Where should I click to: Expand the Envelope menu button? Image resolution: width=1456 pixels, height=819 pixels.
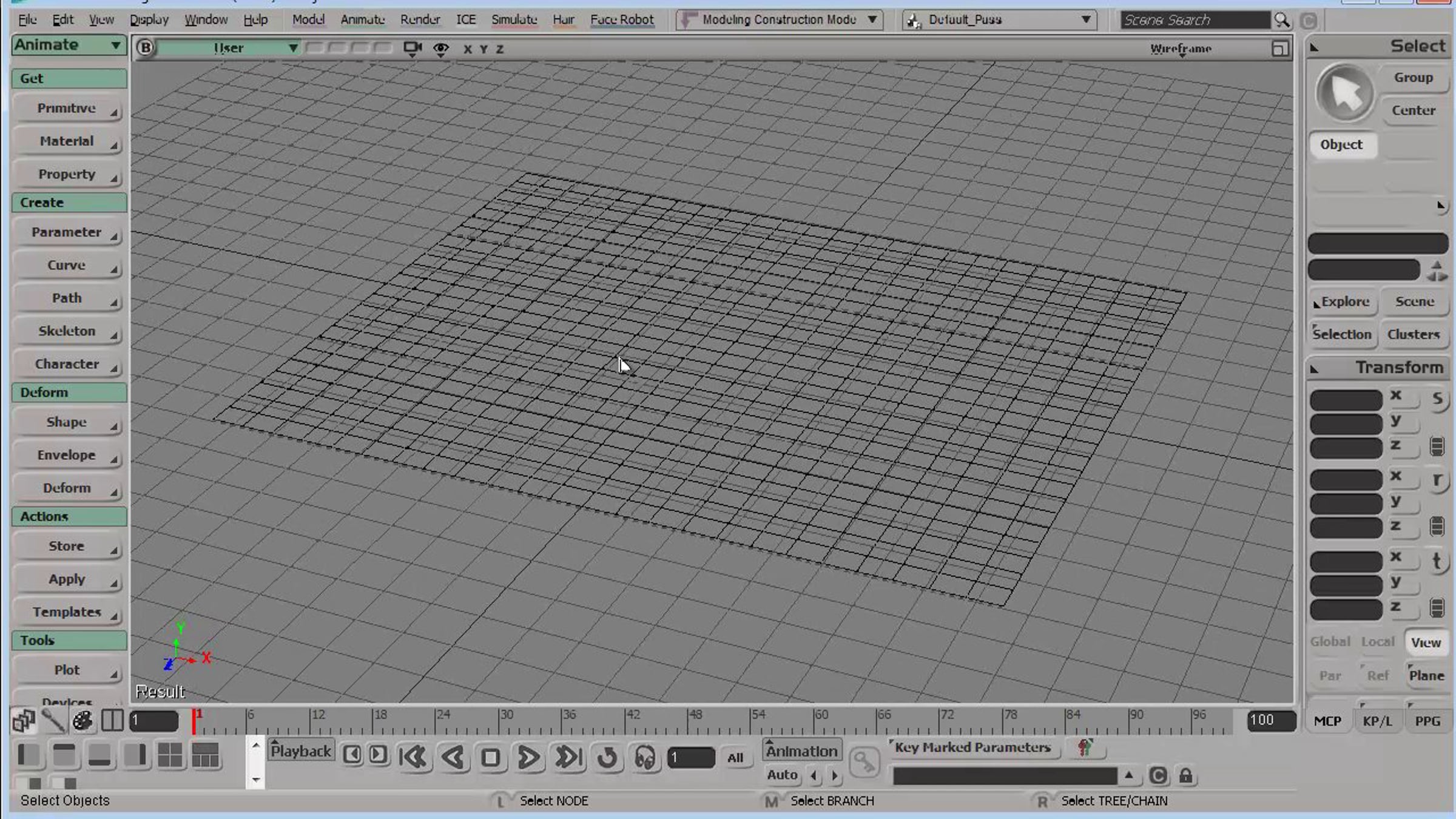(x=68, y=455)
